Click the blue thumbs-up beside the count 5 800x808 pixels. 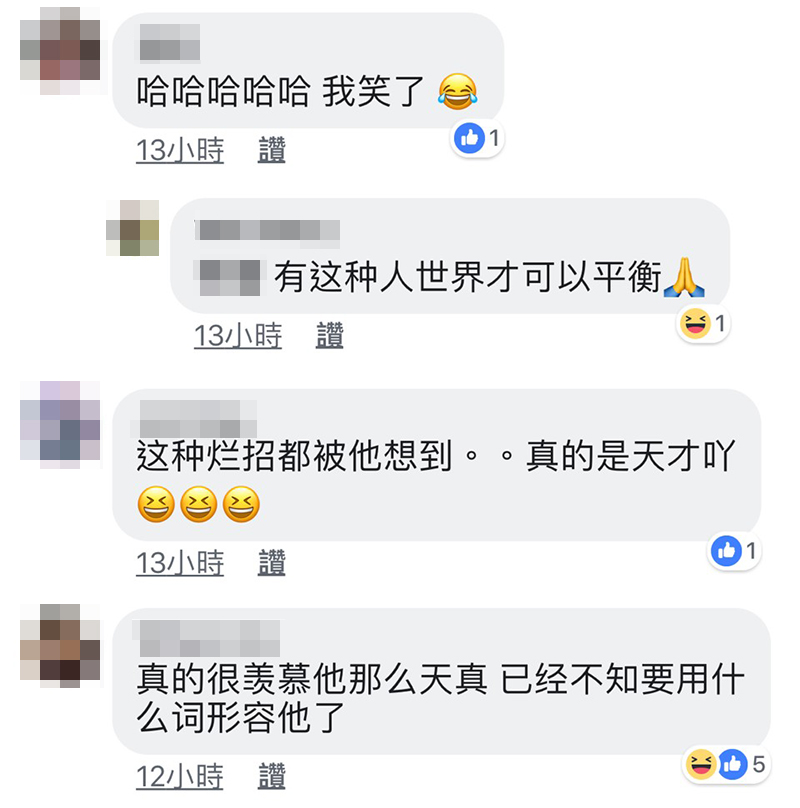(732, 764)
